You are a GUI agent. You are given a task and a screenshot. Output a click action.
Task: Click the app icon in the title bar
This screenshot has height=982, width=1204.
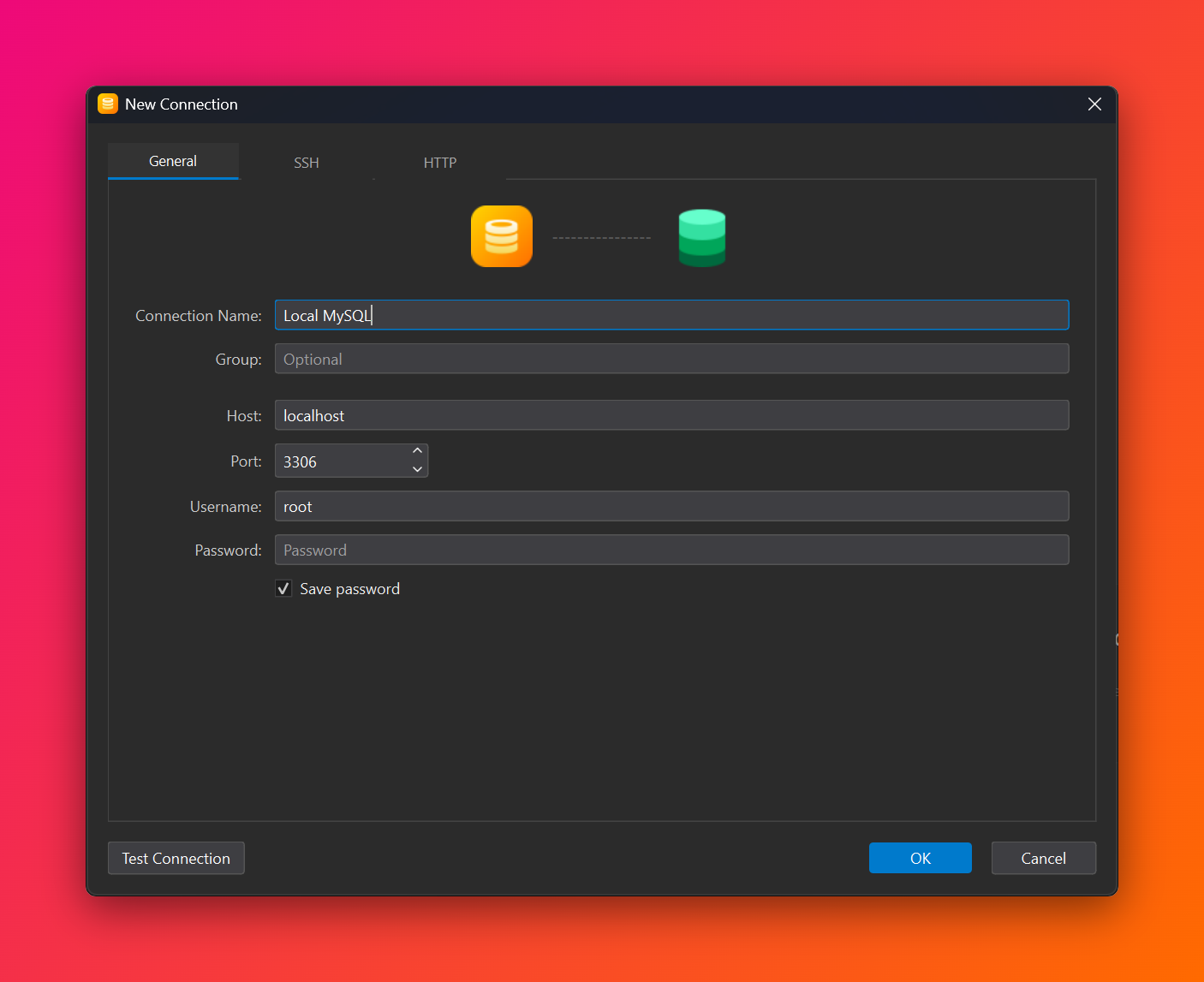107,104
